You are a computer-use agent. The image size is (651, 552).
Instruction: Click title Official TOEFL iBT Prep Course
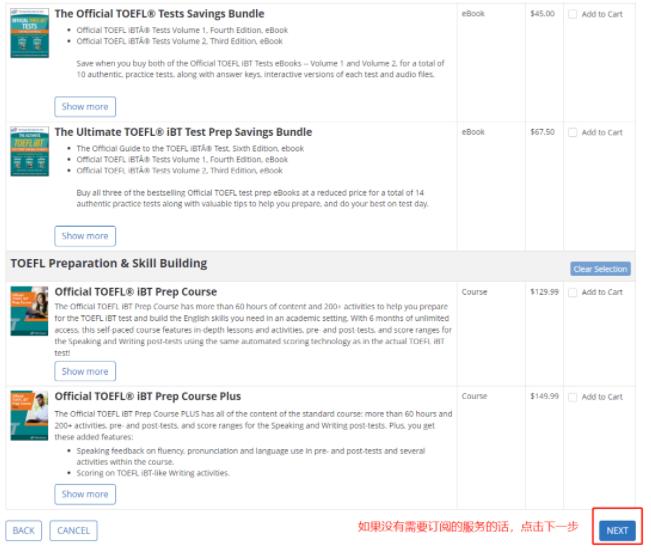coord(136,292)
